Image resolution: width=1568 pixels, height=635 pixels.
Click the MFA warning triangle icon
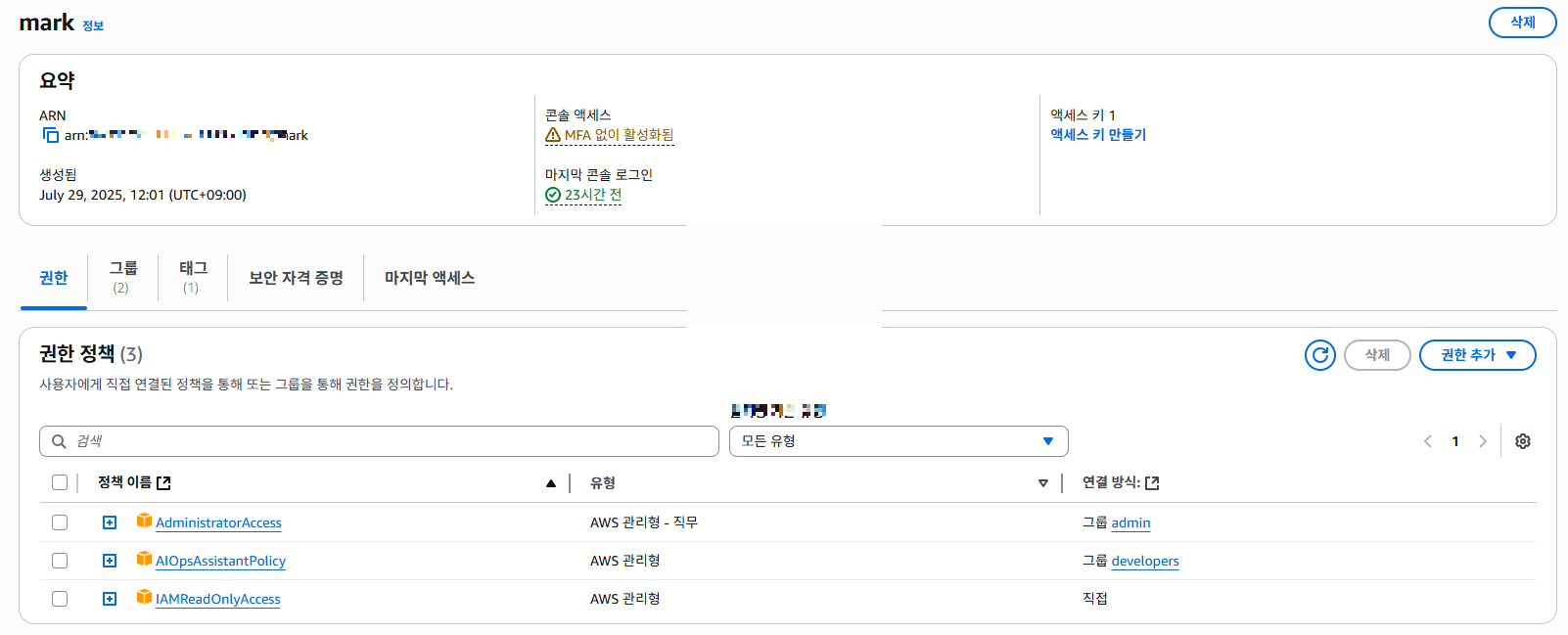click(x=553, y=135)
